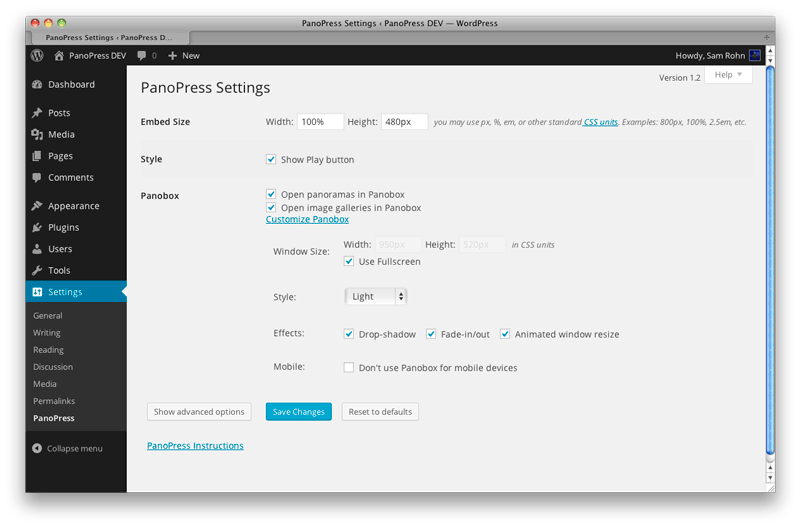Screen dimensions: 800x527
Task: Click the Dashboard gauge icon
Action: (x=37, y=85)
